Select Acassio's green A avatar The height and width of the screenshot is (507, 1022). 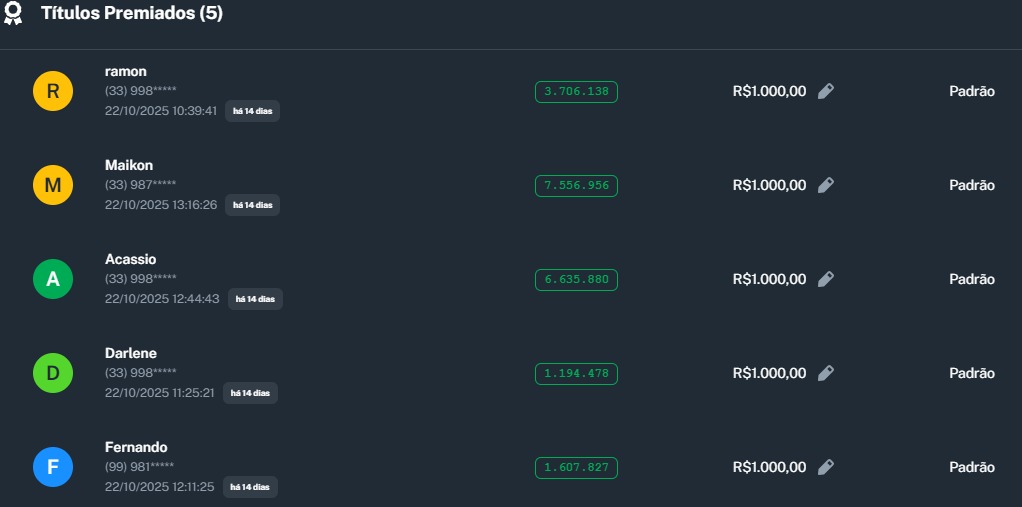coord(53,279)
